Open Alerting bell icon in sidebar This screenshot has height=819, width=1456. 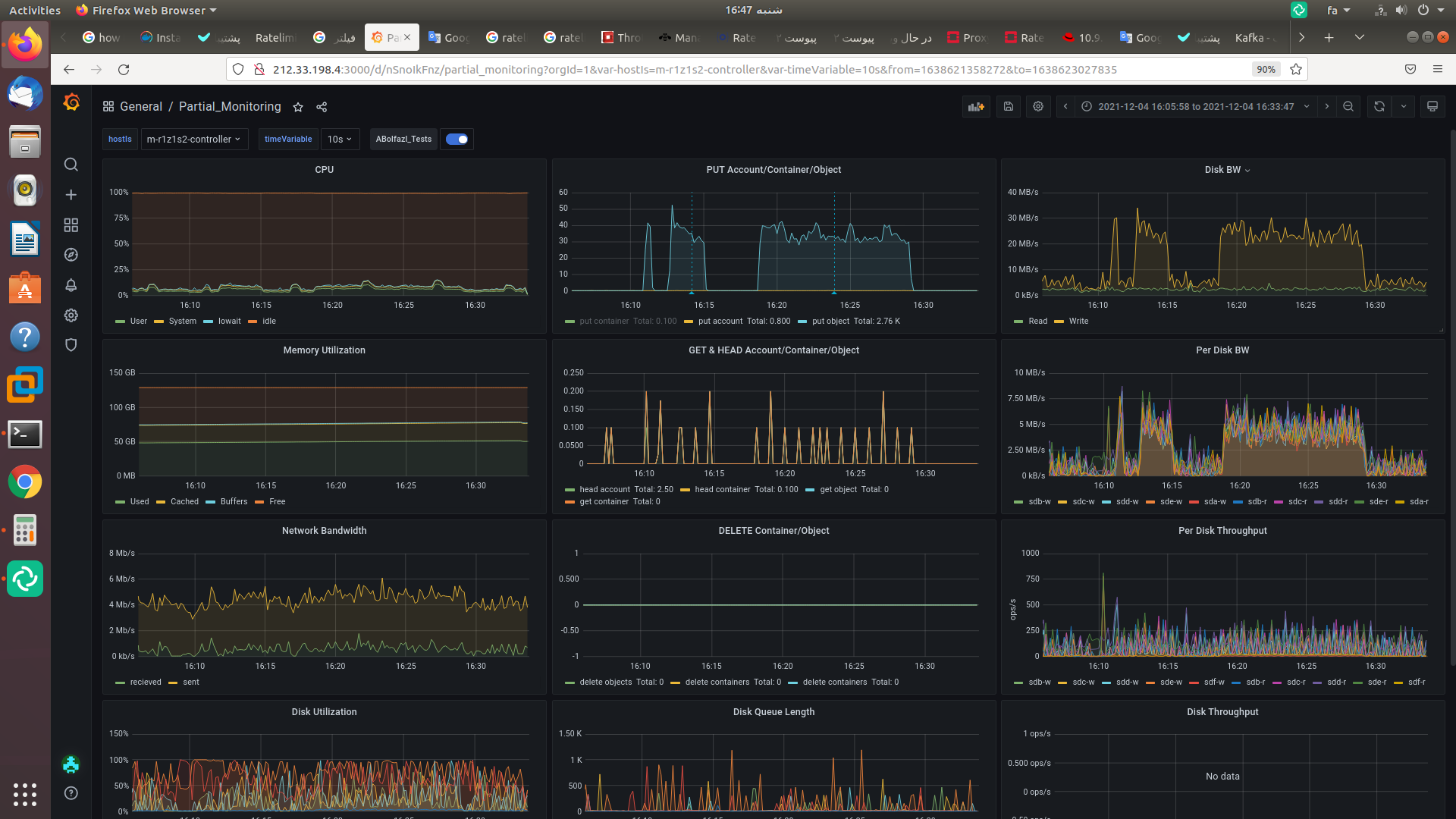(71, 285)
